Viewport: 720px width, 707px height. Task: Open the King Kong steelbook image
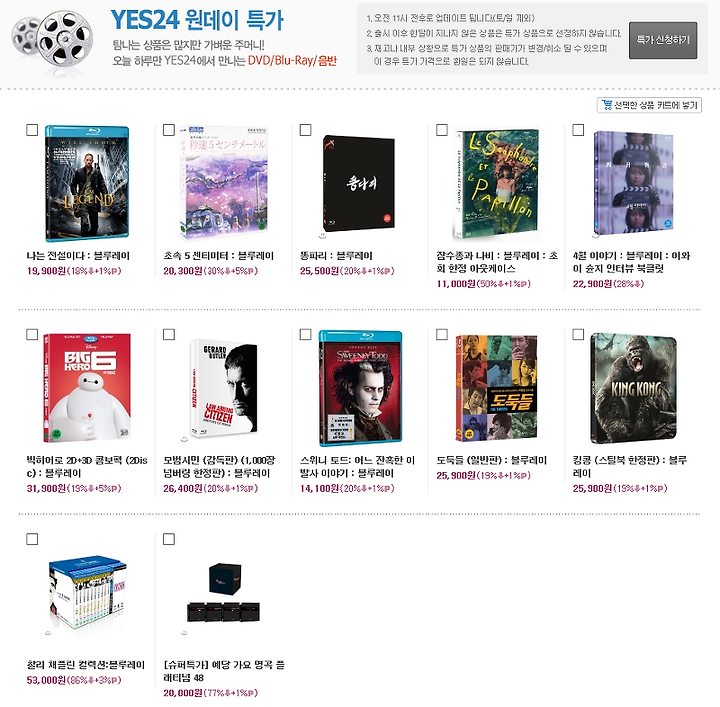click(x=633, y=388)
